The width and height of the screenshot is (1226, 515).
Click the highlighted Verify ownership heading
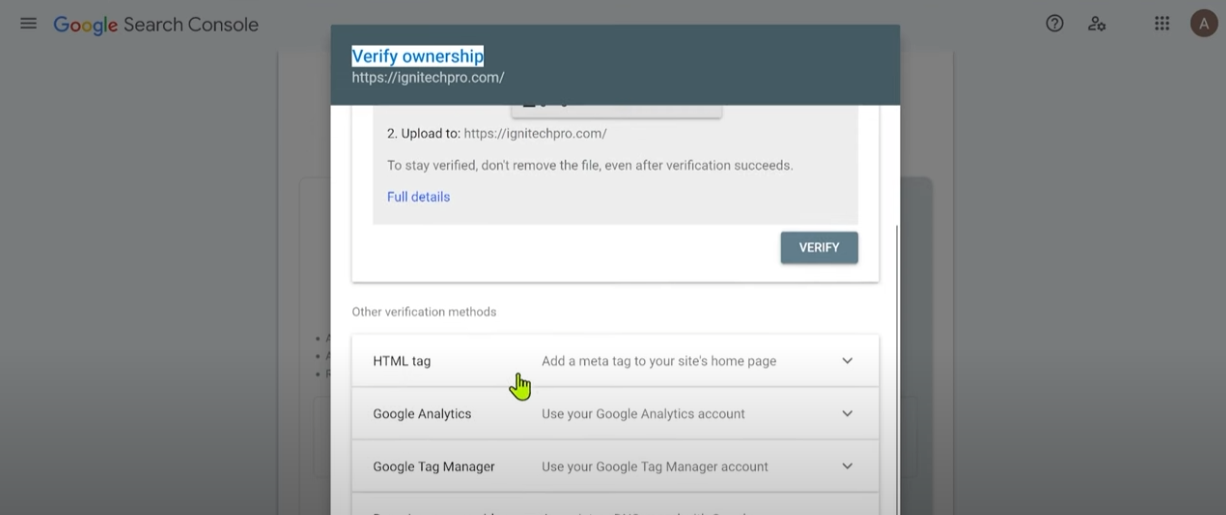pyautogui.click(x=417, y=56)
